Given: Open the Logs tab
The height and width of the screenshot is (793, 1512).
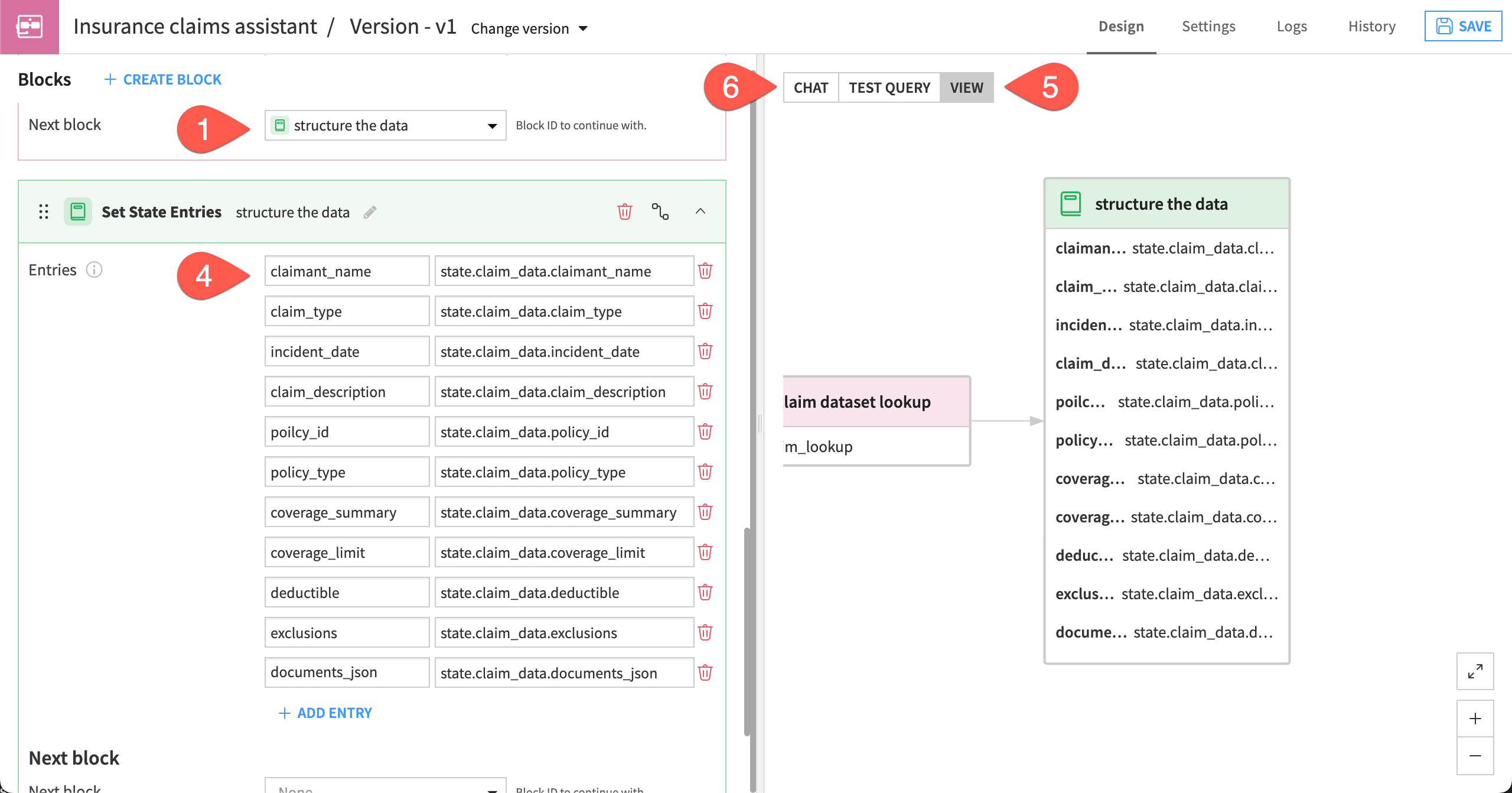Looking at the screenshot, I should pos(1292,26).
